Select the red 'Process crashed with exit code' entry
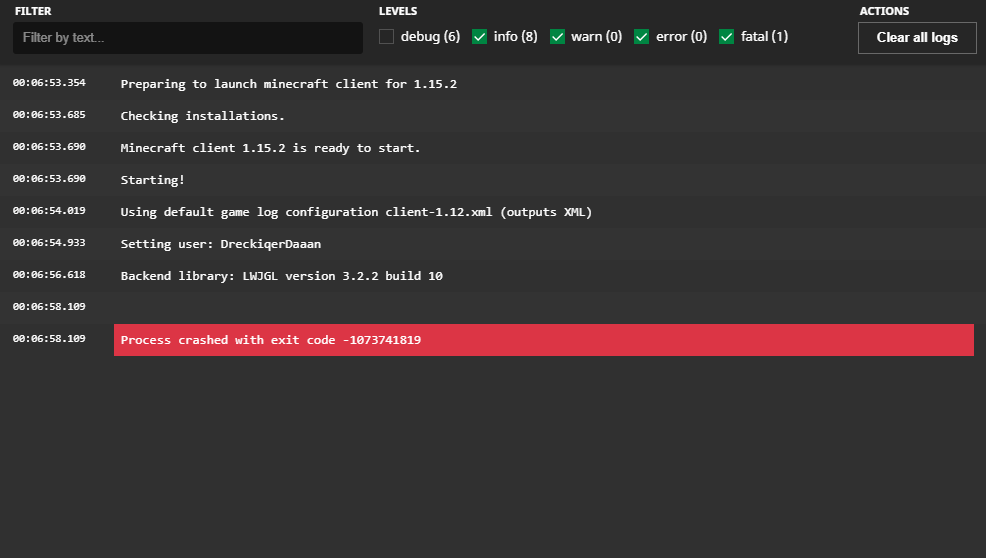This screenshot has height=558, width=986. click(x=543, y=340)
